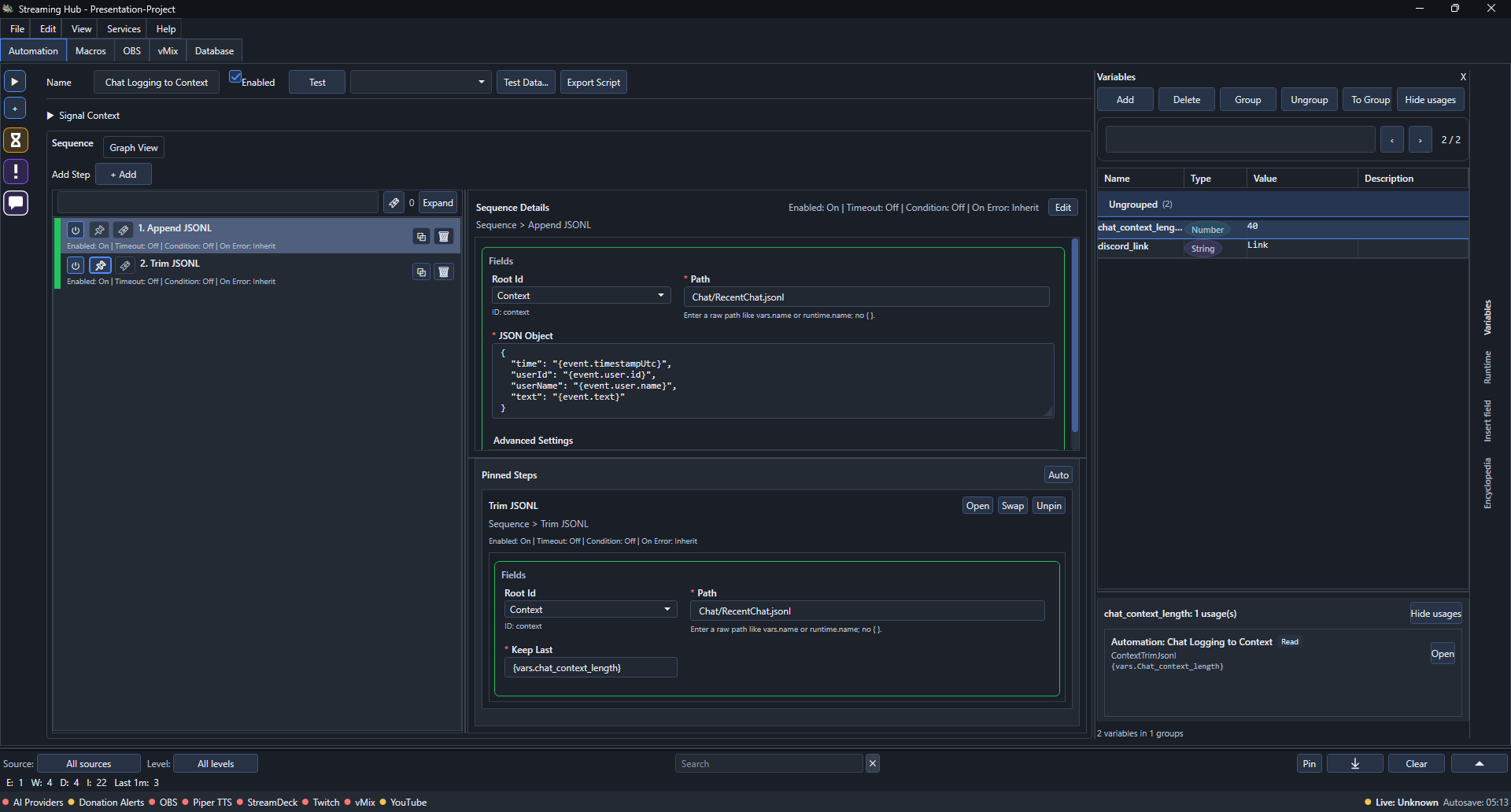Select the discord_link variable row

point(1283,247)
